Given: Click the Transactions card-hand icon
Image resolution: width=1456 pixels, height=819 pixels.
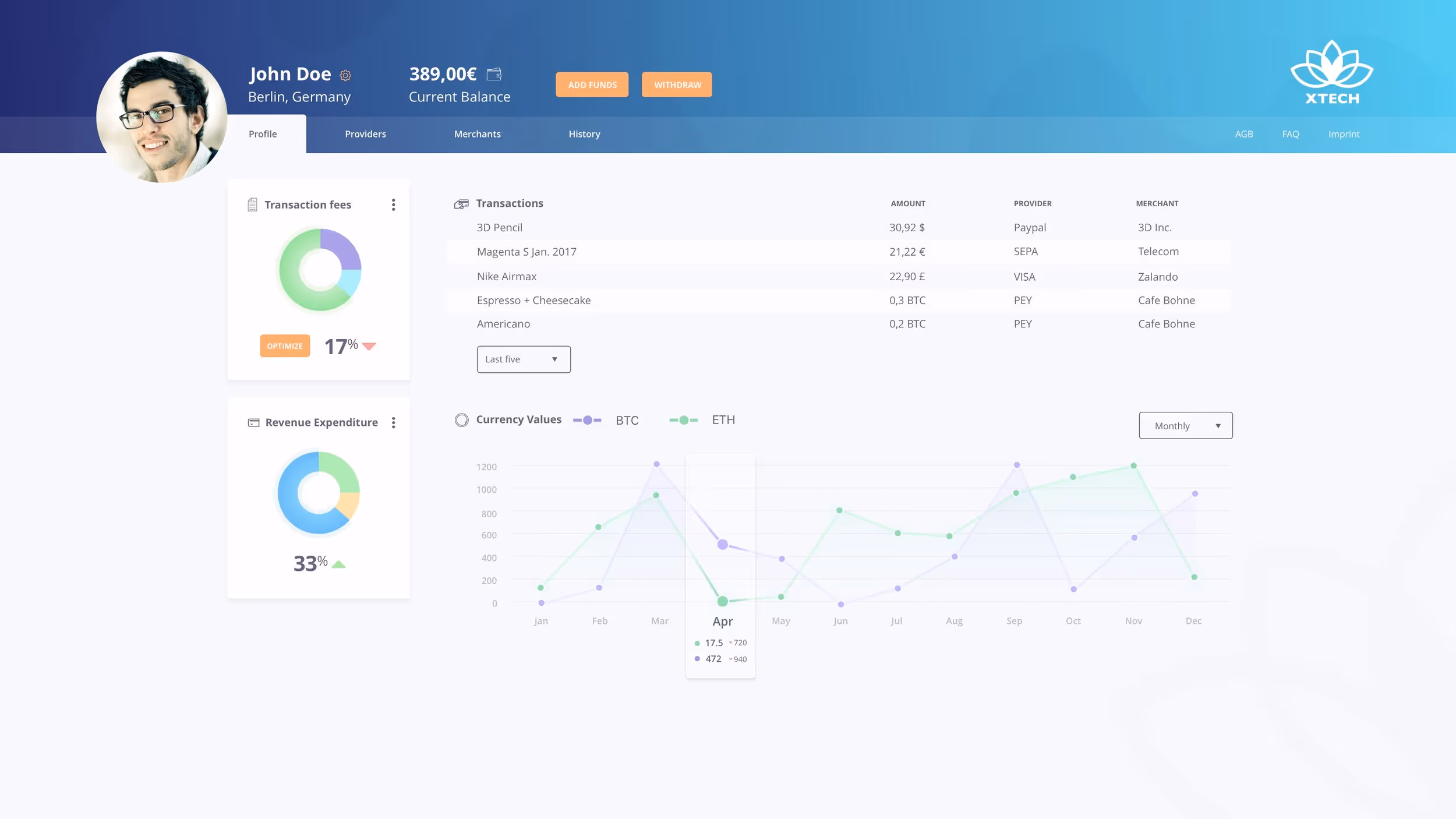Looking at the screenshot, I should point(461,204).
